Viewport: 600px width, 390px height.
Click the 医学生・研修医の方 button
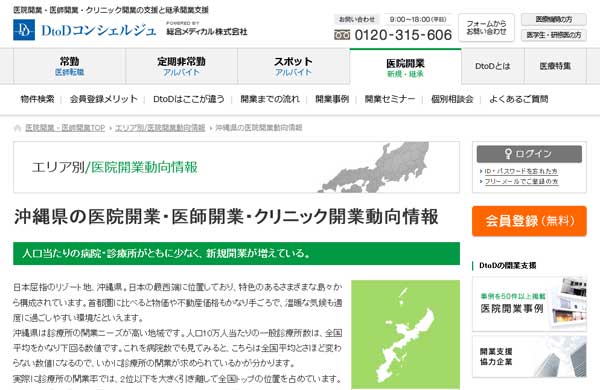[x=554, y=35]
